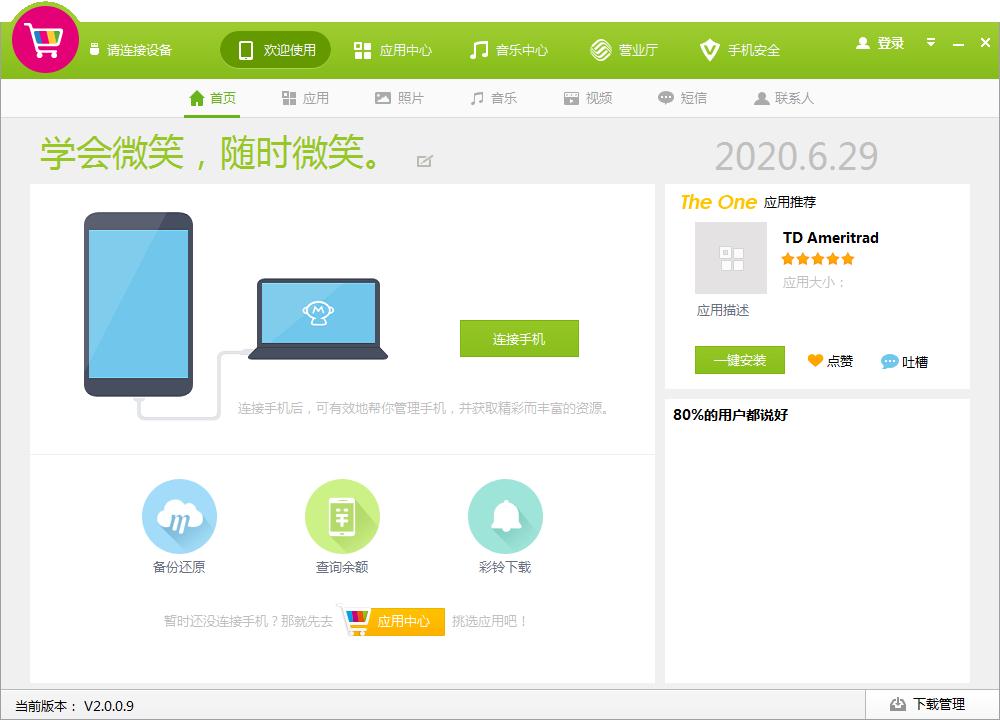Click the 一键安装 one-click install button
Screen dimensions: 1000x720
[x=740, y=360]
